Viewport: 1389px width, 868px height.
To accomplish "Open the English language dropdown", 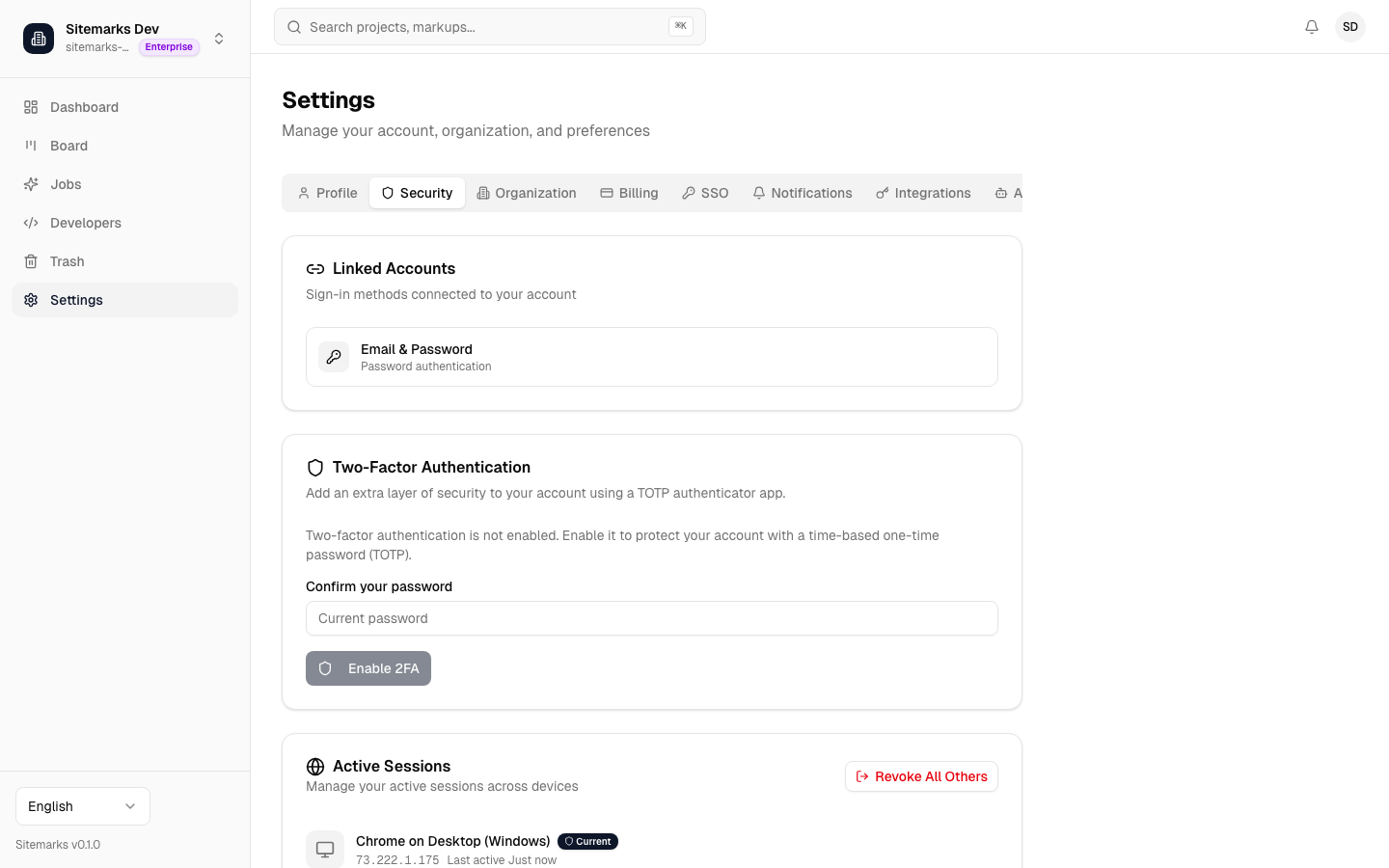I will [x=82, y=805].
